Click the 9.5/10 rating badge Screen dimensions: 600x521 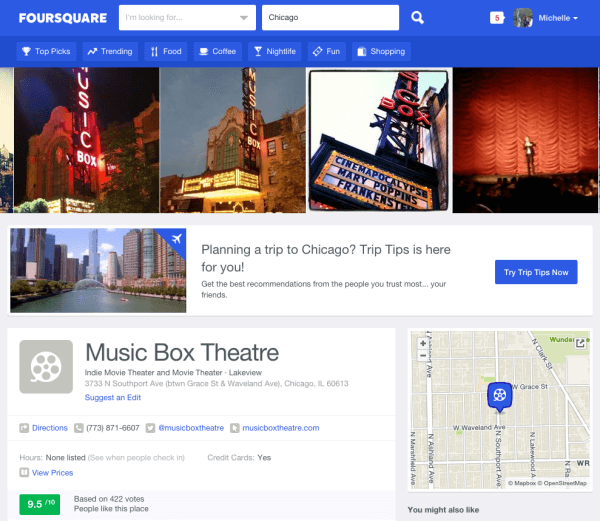(x=40, y=504)
